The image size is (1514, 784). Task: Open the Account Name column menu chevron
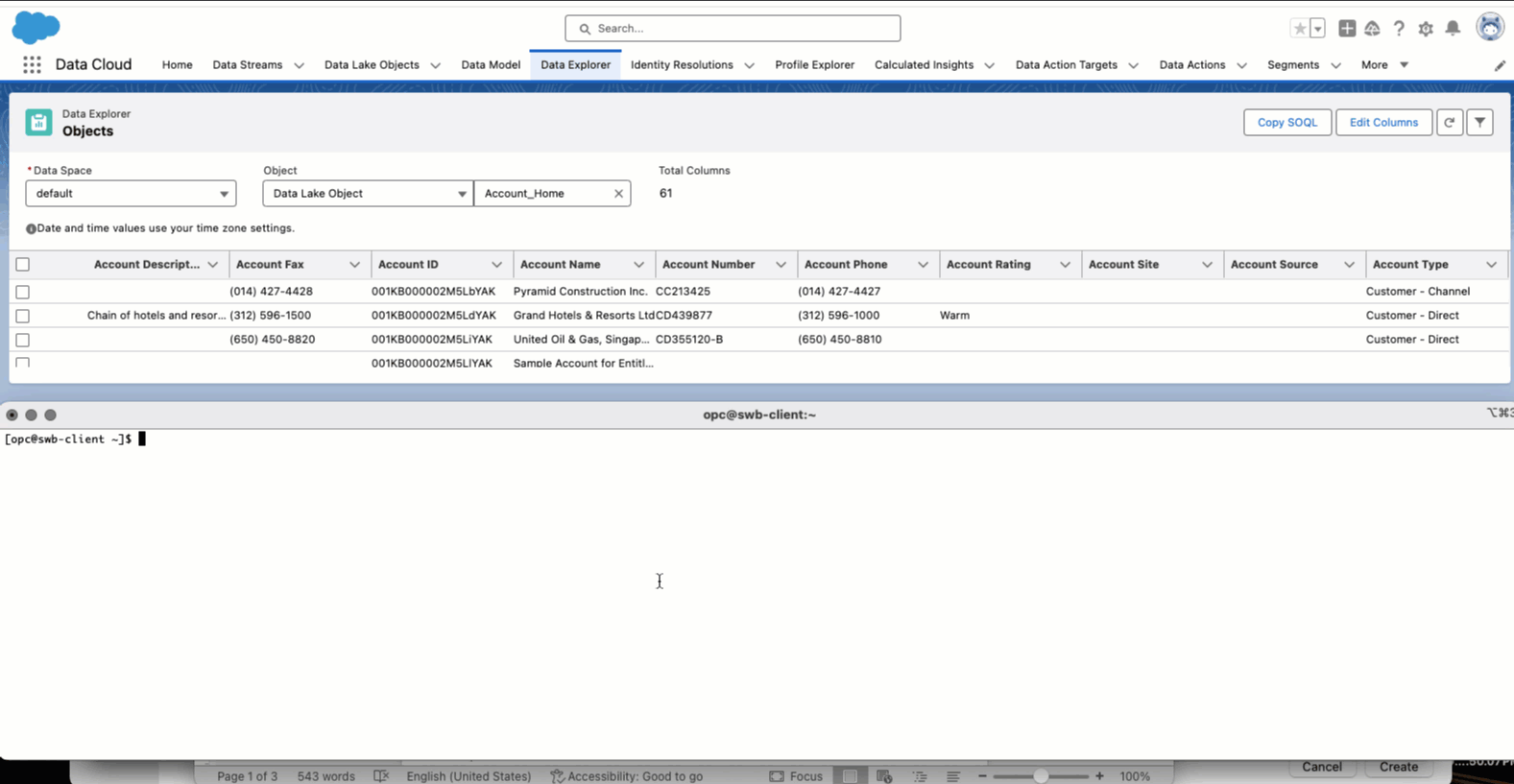tap(638, 265)
